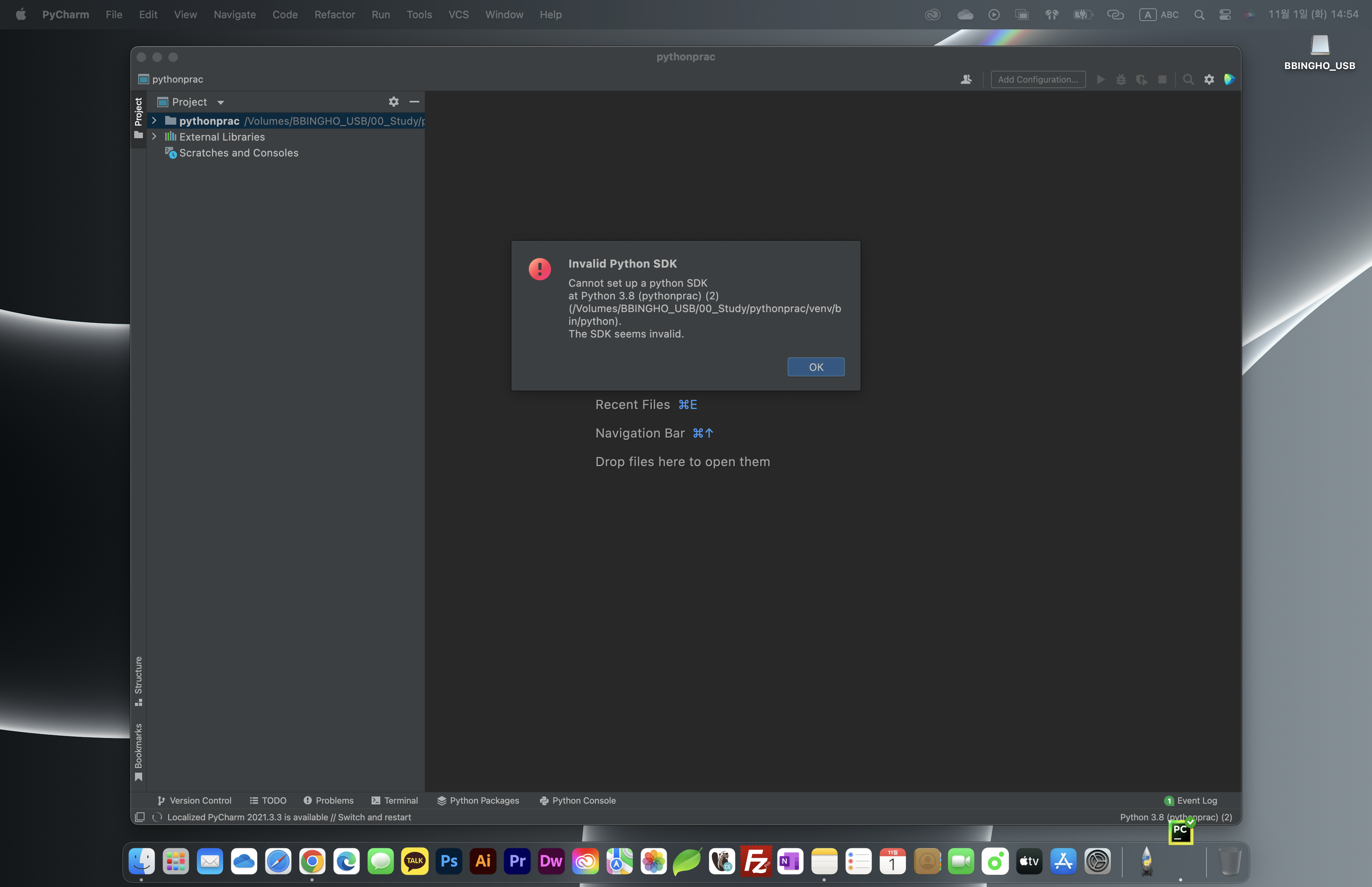Click pythonprac breadcrumb in navigation bar

point(171,79)
